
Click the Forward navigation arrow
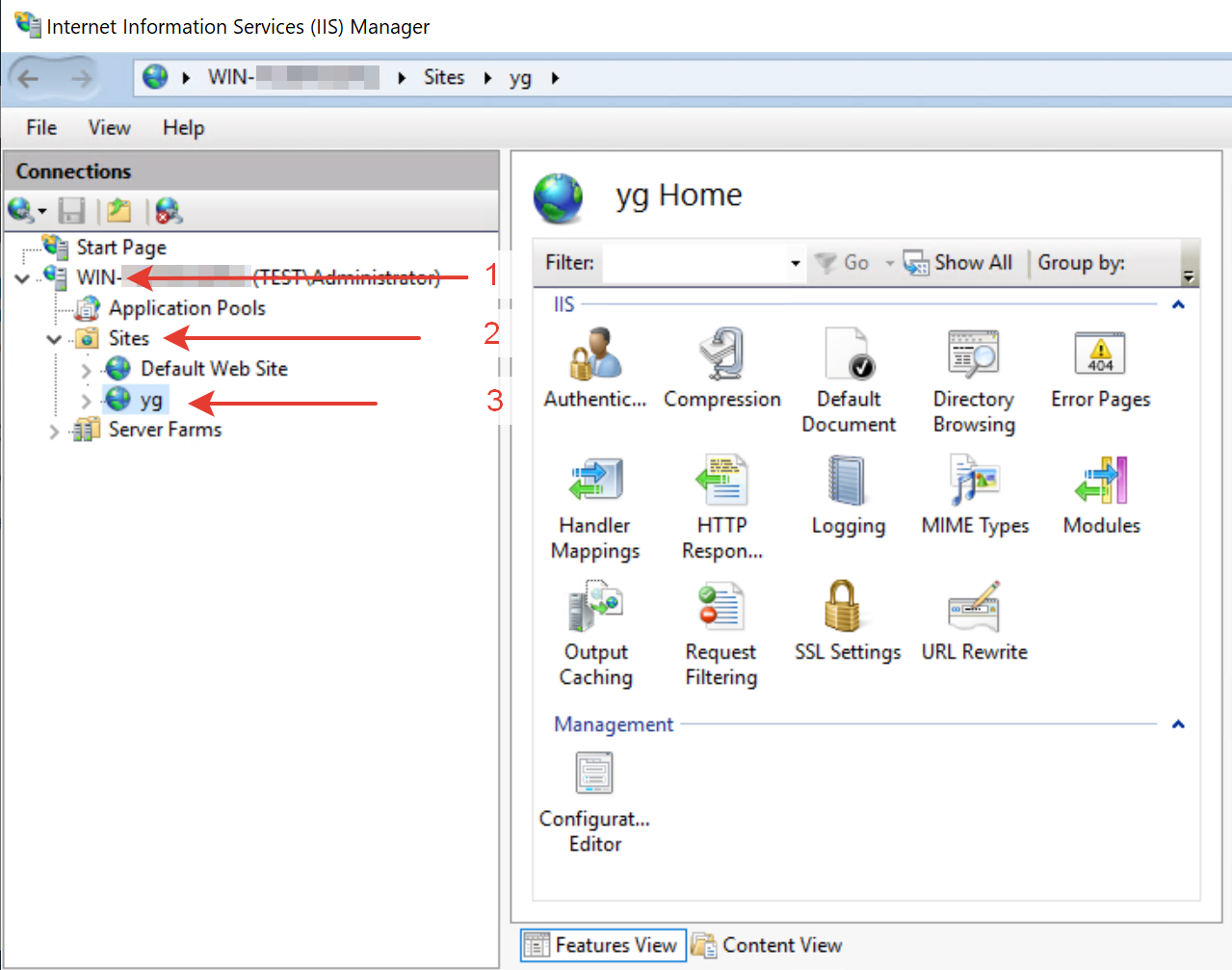tap(82, 78)
